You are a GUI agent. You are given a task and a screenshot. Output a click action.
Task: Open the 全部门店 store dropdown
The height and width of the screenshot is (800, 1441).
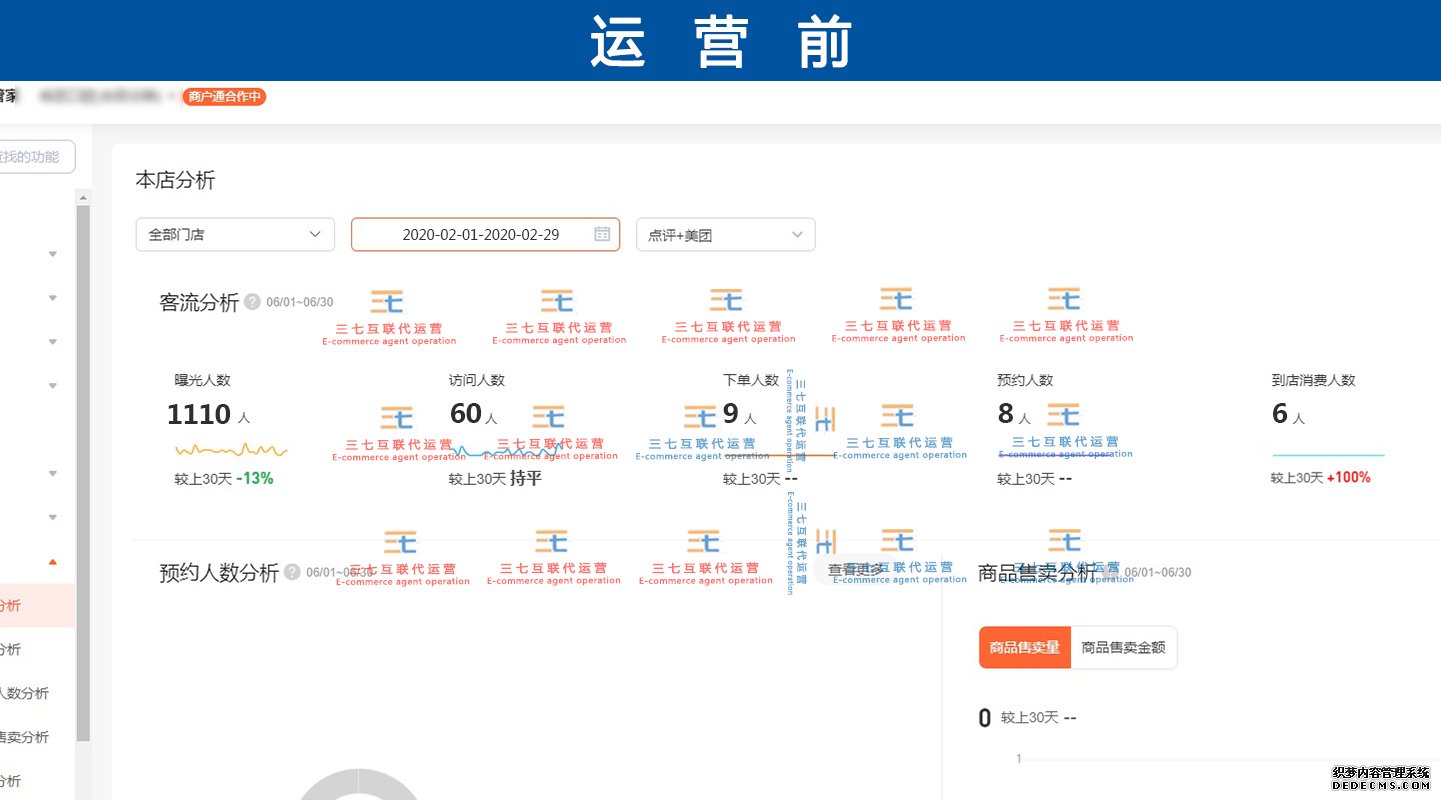pos(235,235)
